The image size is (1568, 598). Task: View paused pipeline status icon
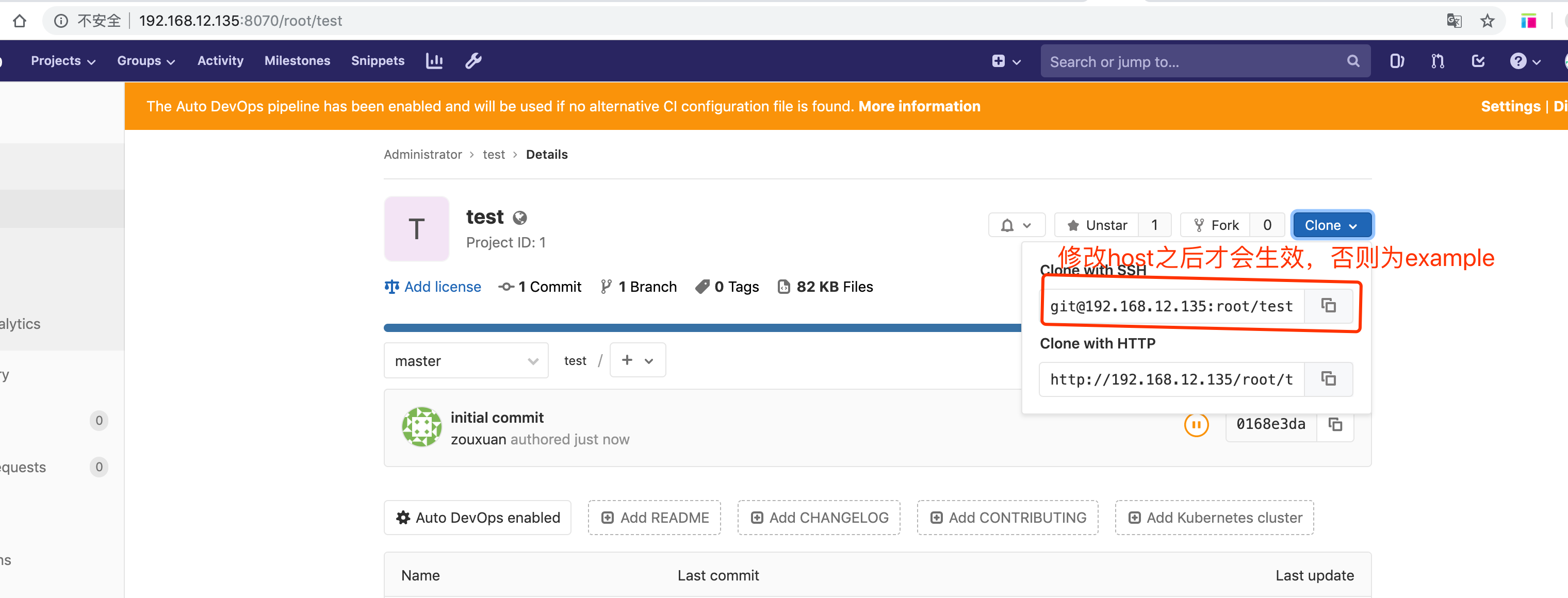(x=1196, y=424)
